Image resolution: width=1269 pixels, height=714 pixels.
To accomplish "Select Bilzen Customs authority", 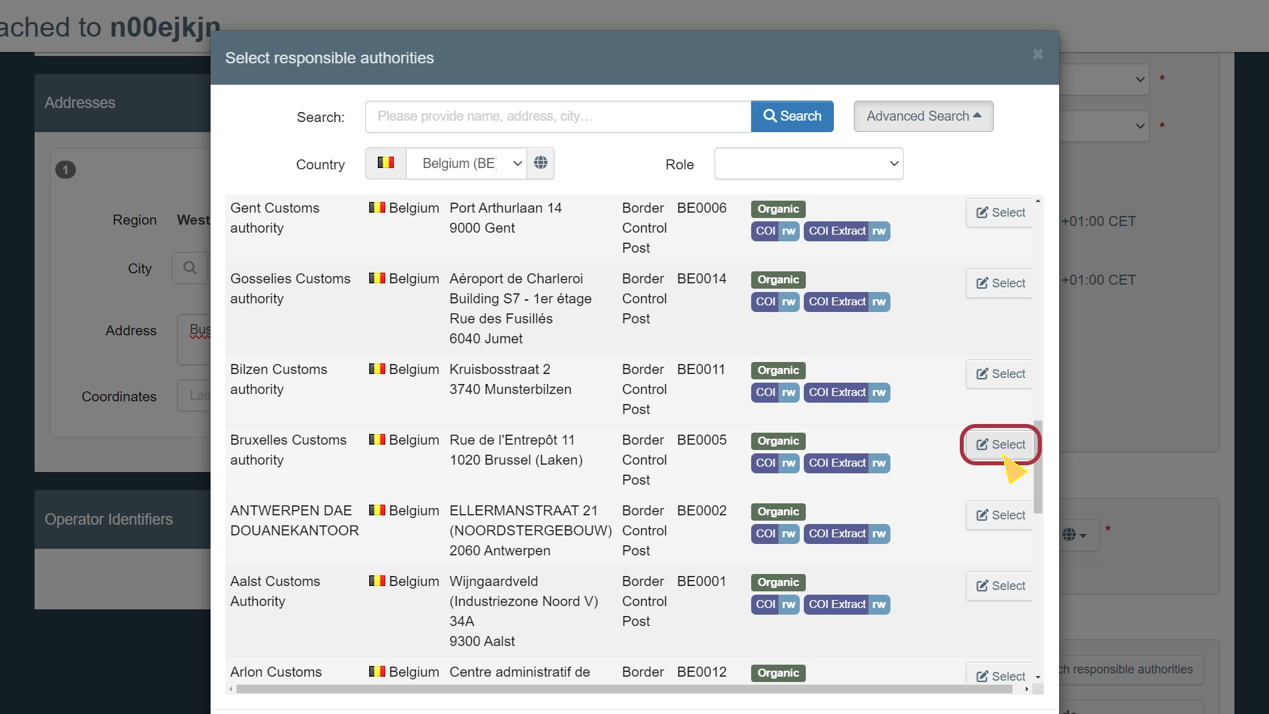I will point(1000,373).
